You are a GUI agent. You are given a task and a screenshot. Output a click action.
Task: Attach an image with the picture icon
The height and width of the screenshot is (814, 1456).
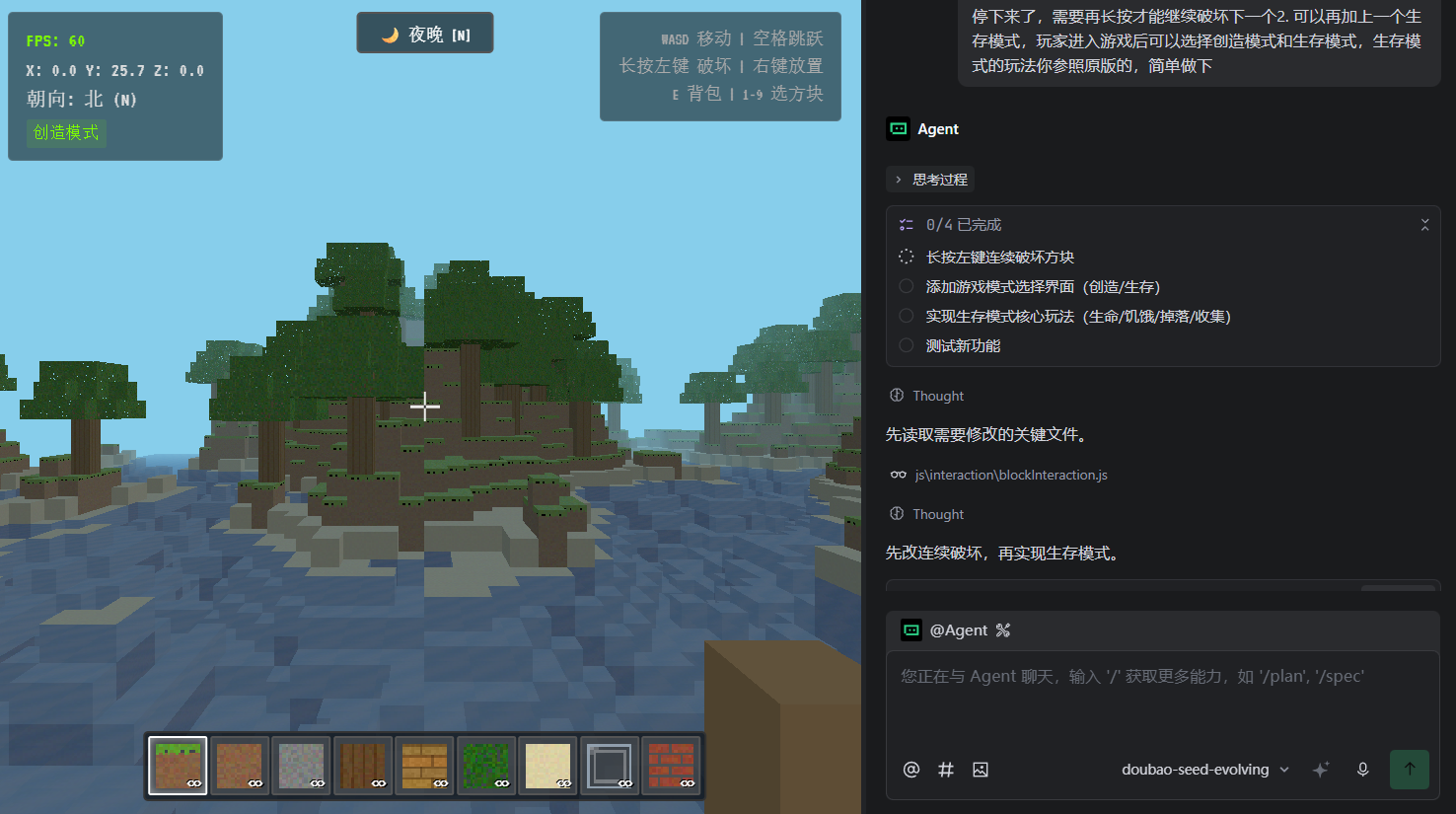981,770
